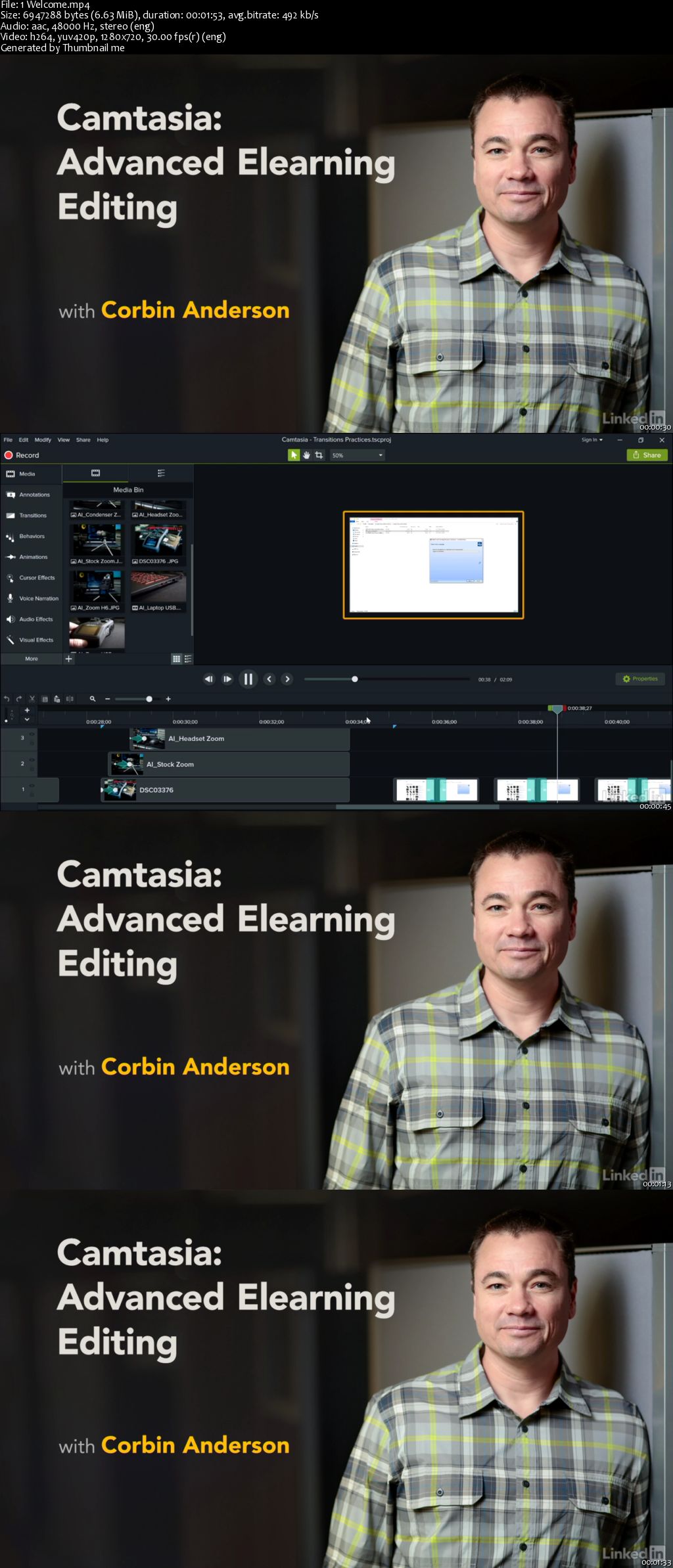Open the Modify menu
Viewport: 673px width, 1568px height.
pyautogui.click(x=43, y=440)
